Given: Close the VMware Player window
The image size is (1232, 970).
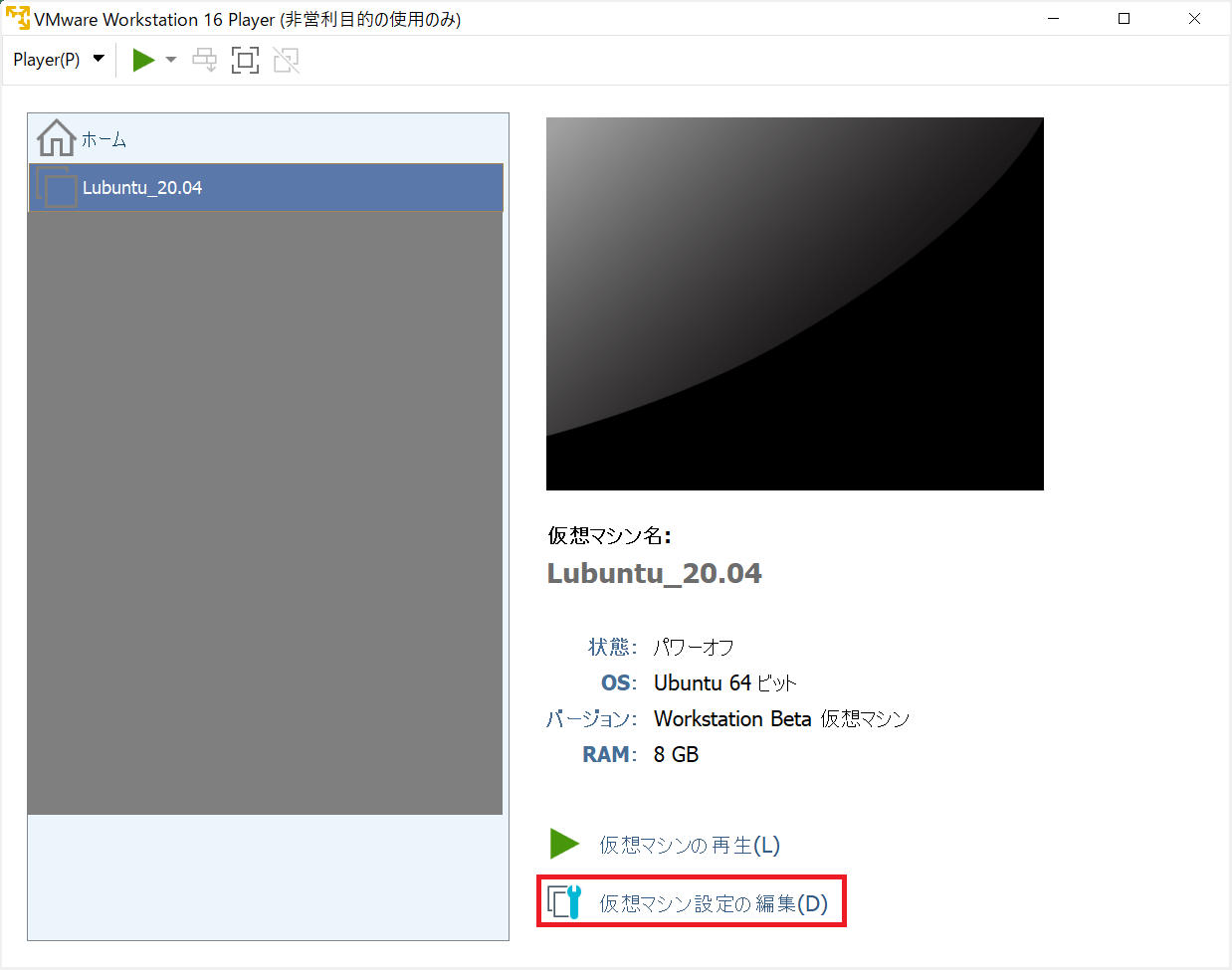Looking at the screenshot, I should (1194, 19).
